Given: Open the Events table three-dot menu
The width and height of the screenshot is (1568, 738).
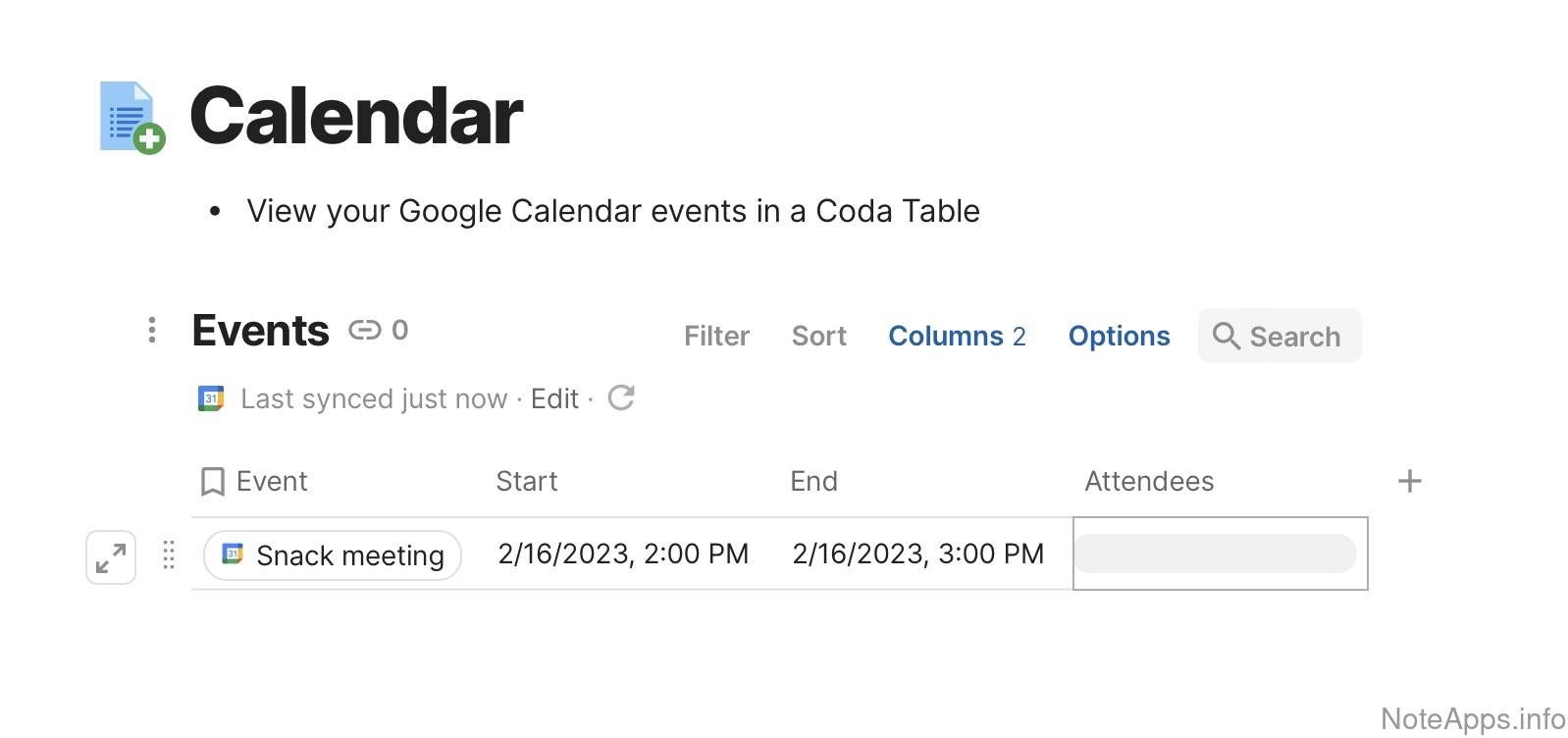Looking at the screenshot, I should (x=152, y=331).
